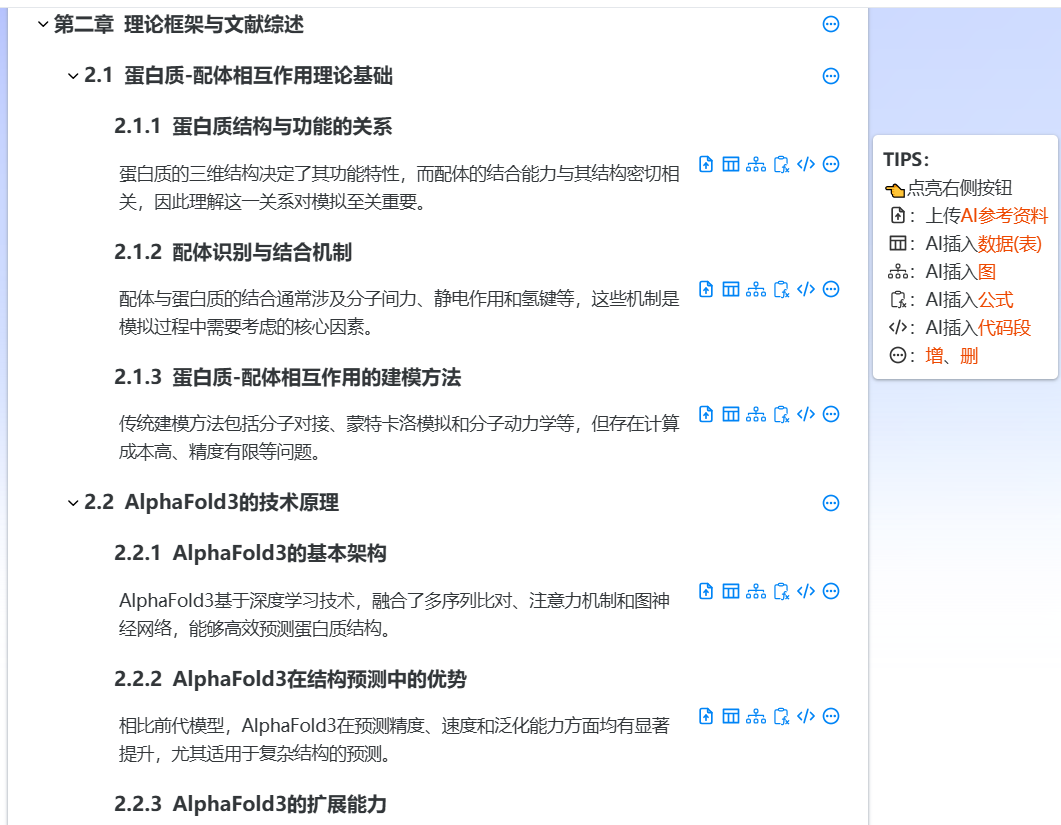
Task: Insert AI code snippet in section 2.1.2
Action: (806, 290)
